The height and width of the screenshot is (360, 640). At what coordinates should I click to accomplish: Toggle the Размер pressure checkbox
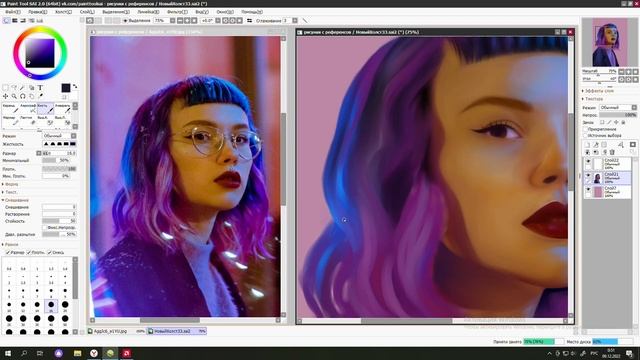8,253
